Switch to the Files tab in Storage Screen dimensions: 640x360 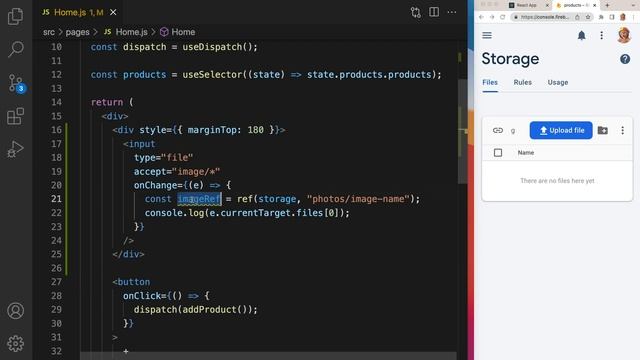tap(490, 82)
